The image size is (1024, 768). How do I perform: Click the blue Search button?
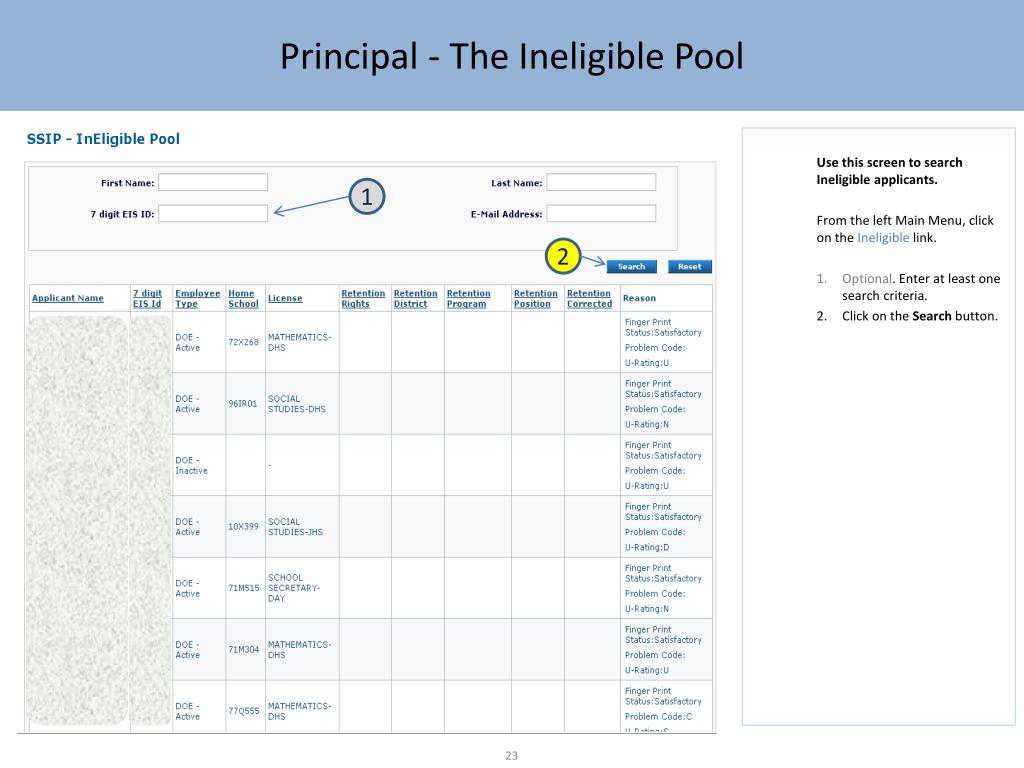pos(631,266)
